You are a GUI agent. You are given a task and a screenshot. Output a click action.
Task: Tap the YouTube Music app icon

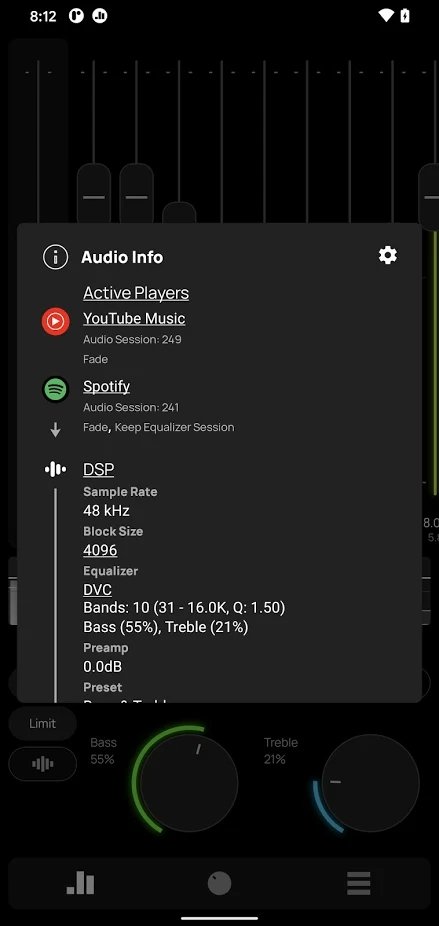[56, 321]
